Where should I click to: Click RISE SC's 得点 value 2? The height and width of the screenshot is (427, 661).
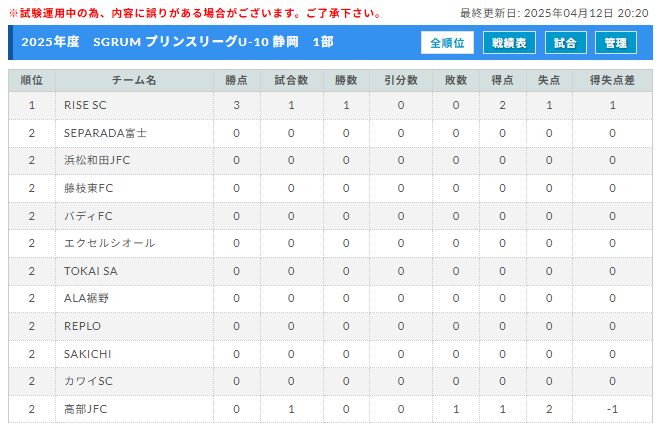click(x=502, y=105)
